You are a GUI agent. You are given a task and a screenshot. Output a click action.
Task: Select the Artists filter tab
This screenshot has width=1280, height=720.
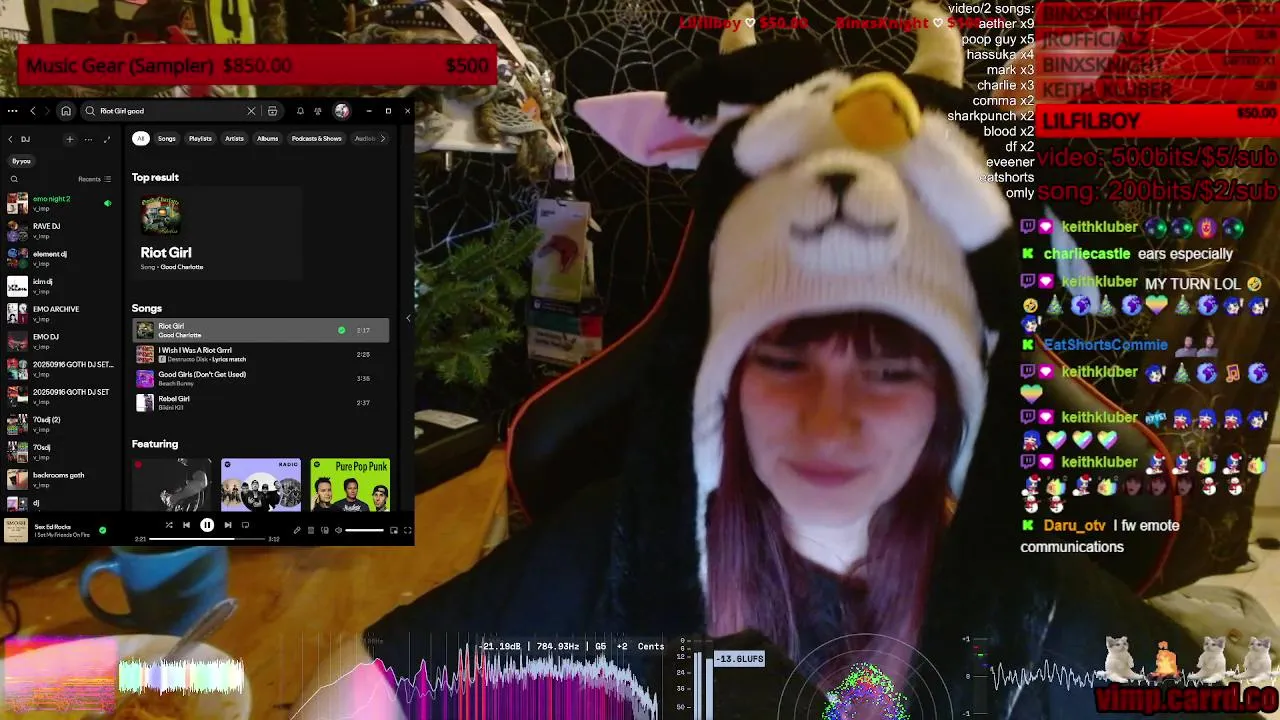(234, 139)
